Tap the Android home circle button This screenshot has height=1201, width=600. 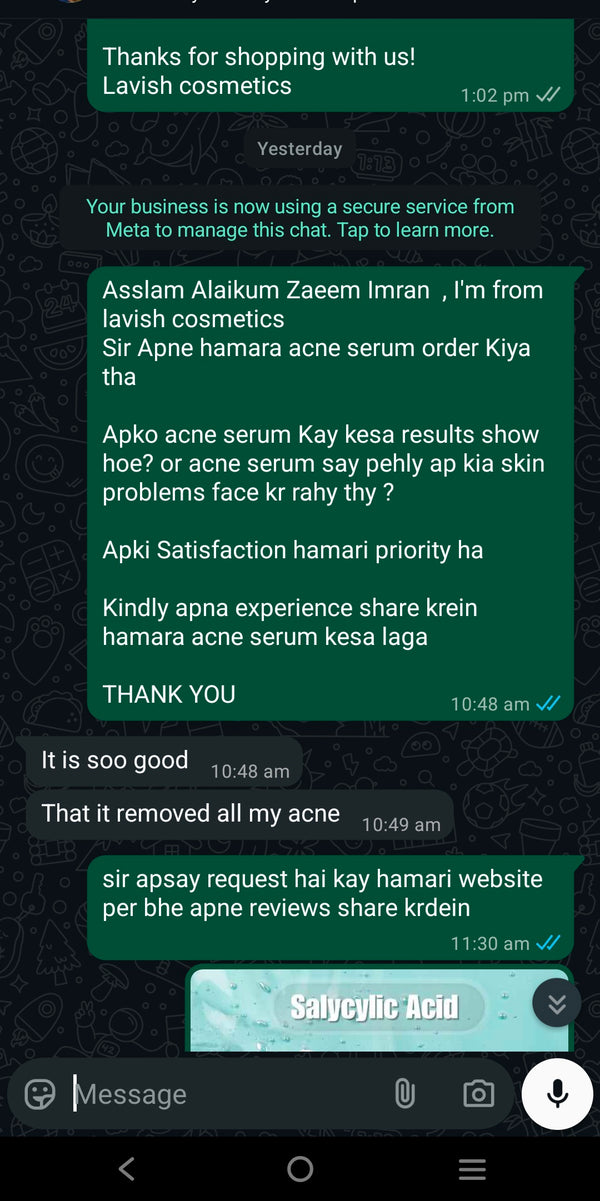[x=299, y=1168]
